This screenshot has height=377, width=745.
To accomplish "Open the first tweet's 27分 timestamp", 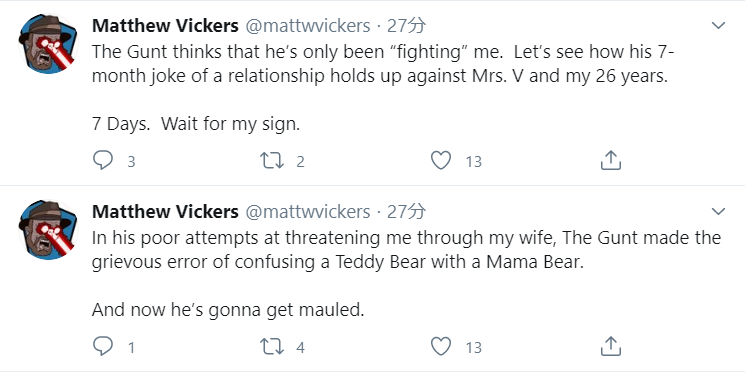I will pos(406,26).
